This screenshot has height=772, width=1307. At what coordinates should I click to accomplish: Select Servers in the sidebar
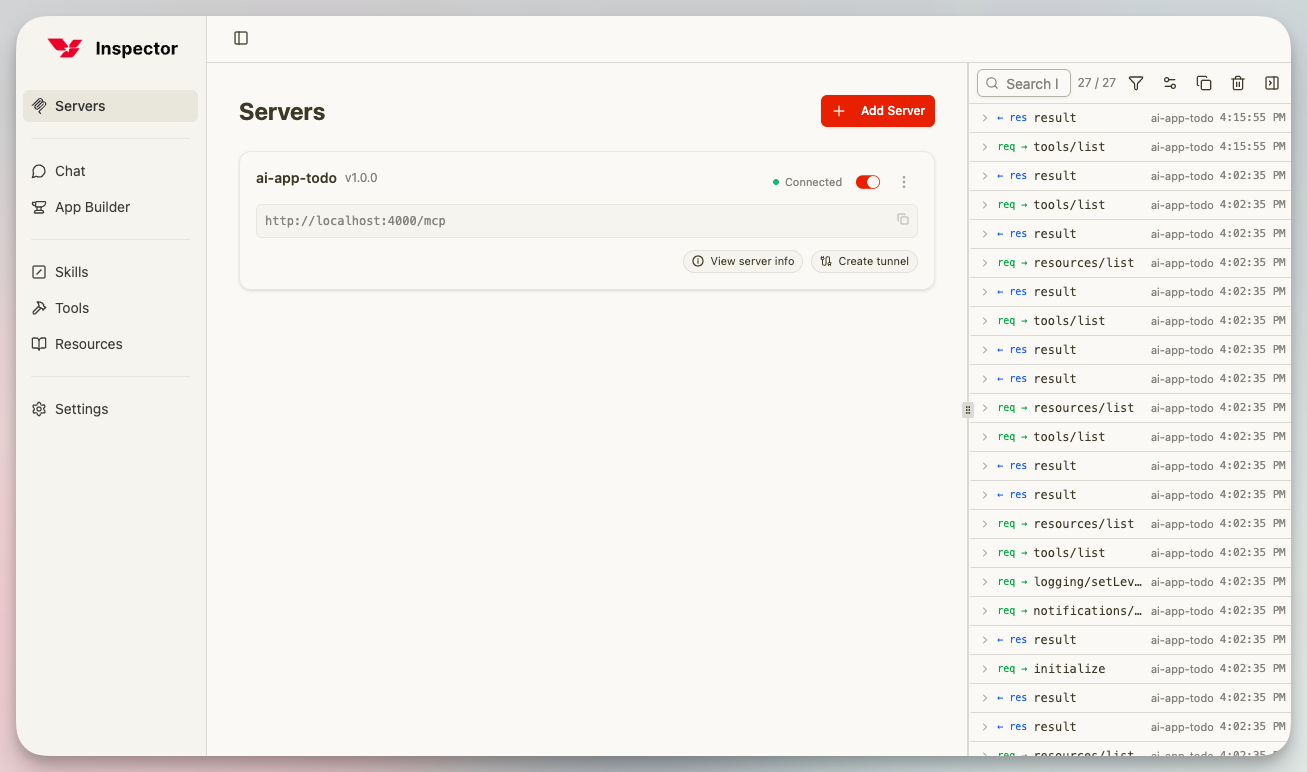point(110,106)
